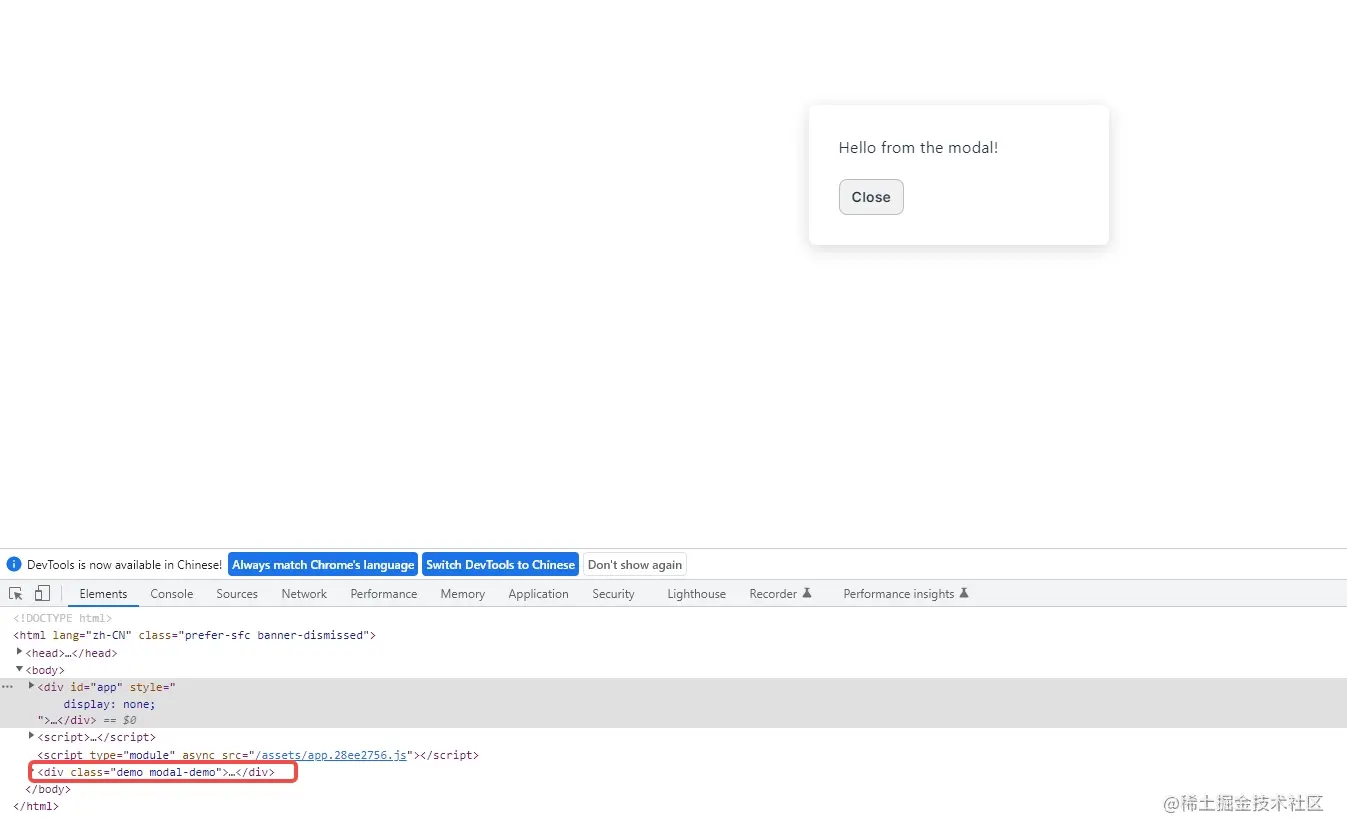This screenshot has width=1347, height=837.
Task: Open the Sources tab
Action: (237, 594)
